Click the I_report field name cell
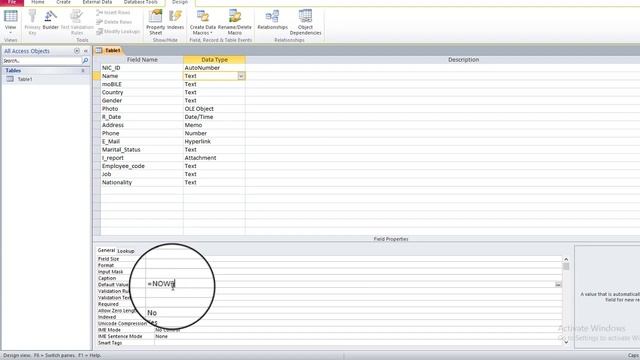This screenshot has height=360, width=640. pyautogui.click(x=142, y=158)
